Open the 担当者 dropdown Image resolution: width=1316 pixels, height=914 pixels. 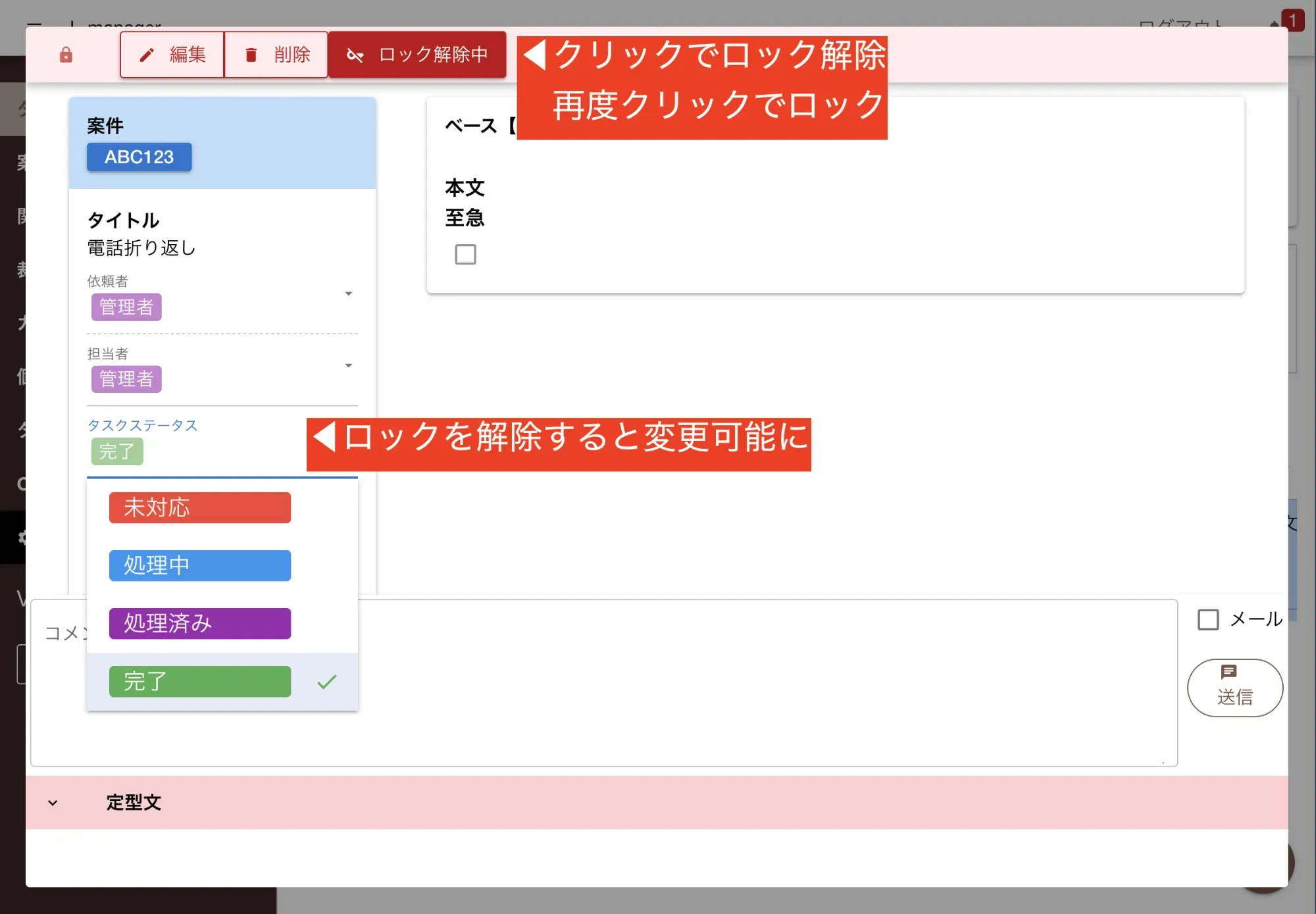(349, 365)
